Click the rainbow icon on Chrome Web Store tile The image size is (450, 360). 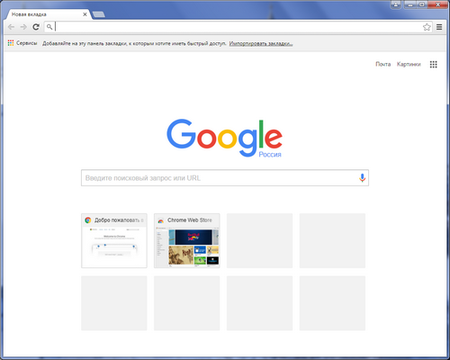161,220
